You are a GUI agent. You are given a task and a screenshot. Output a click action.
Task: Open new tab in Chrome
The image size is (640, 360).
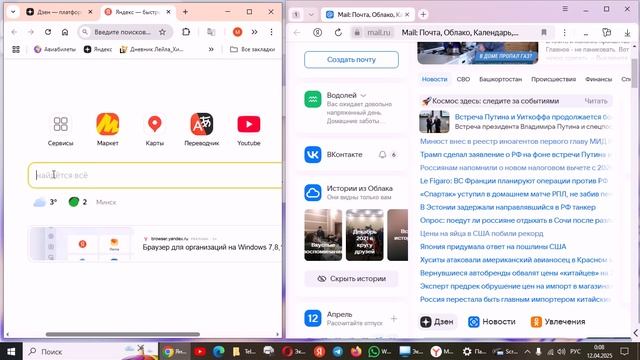pyautogui.click(x=185, y=12)
